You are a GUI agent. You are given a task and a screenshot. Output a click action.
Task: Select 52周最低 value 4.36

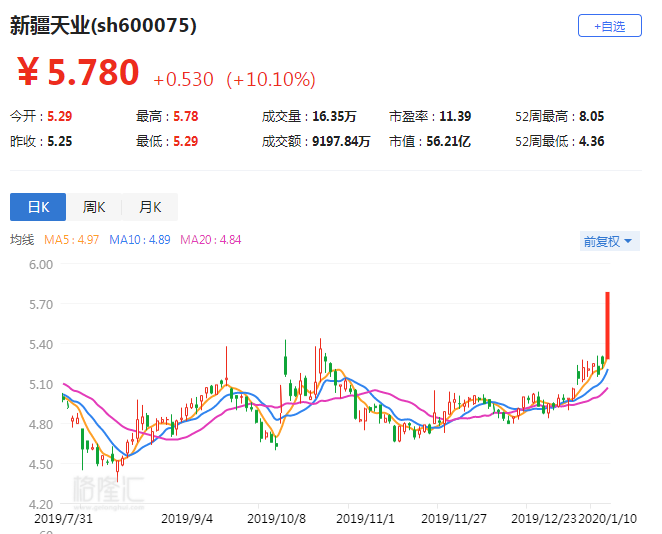(591, 141)
